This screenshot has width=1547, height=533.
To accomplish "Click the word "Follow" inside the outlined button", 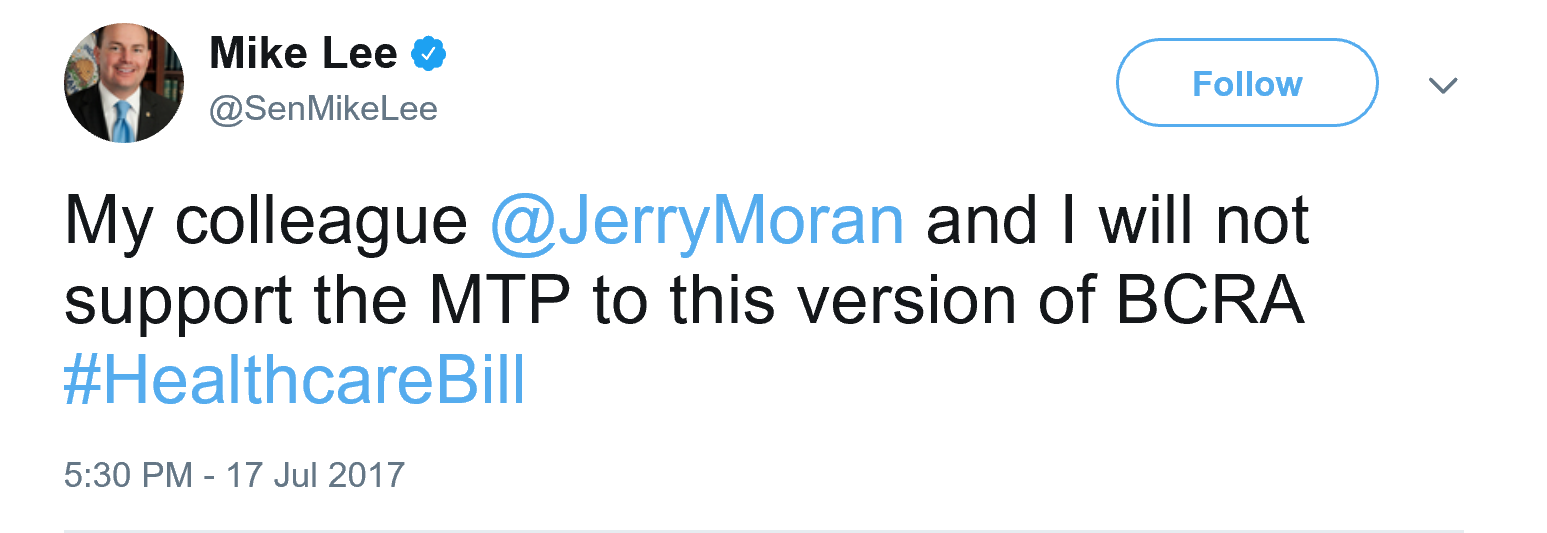I will pyautogui.click(x=1247, y=84).
